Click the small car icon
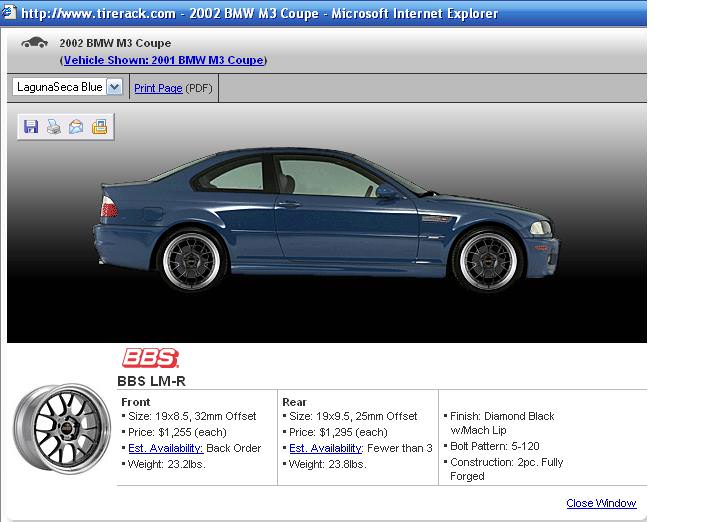This screenshot has height=522, width=720. tap(34, 43)
